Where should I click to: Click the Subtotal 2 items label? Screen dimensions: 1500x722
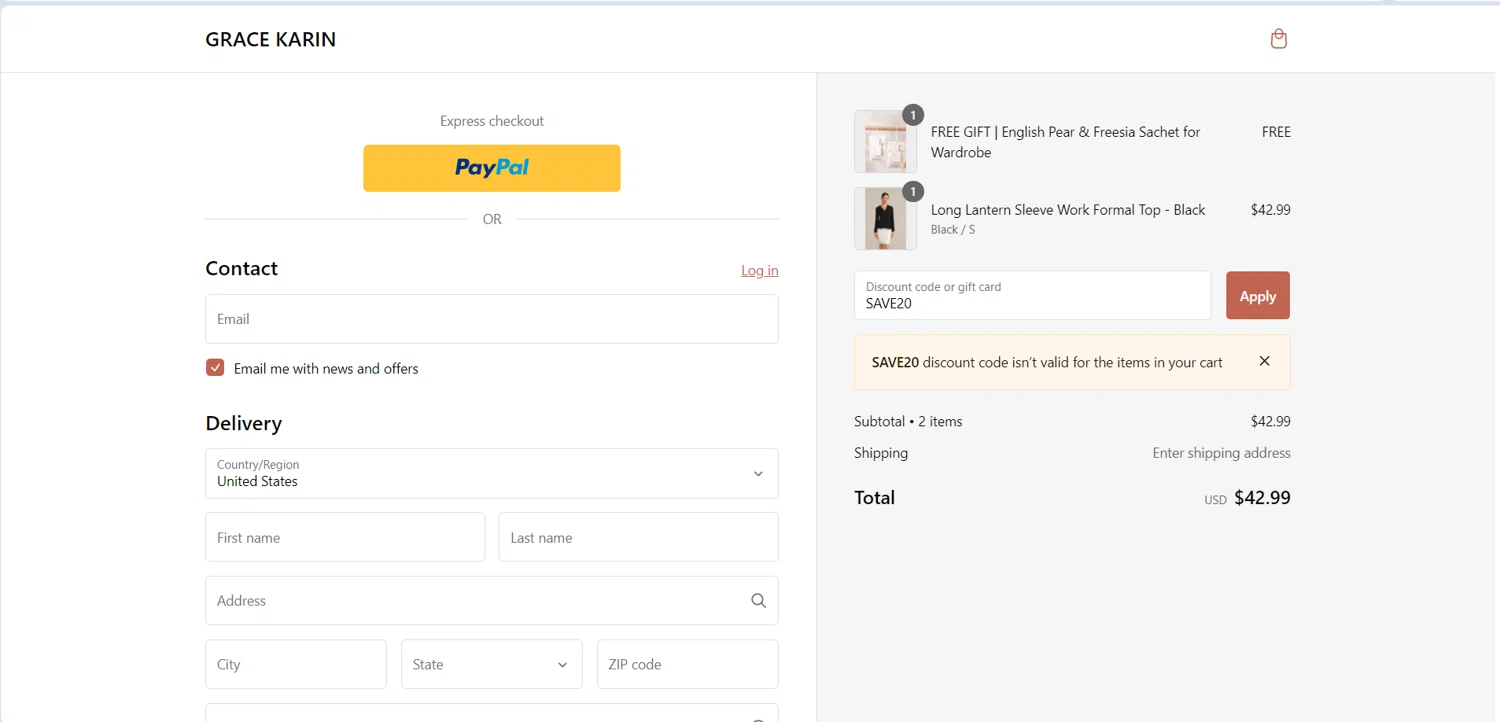click(x=908, y=421)
